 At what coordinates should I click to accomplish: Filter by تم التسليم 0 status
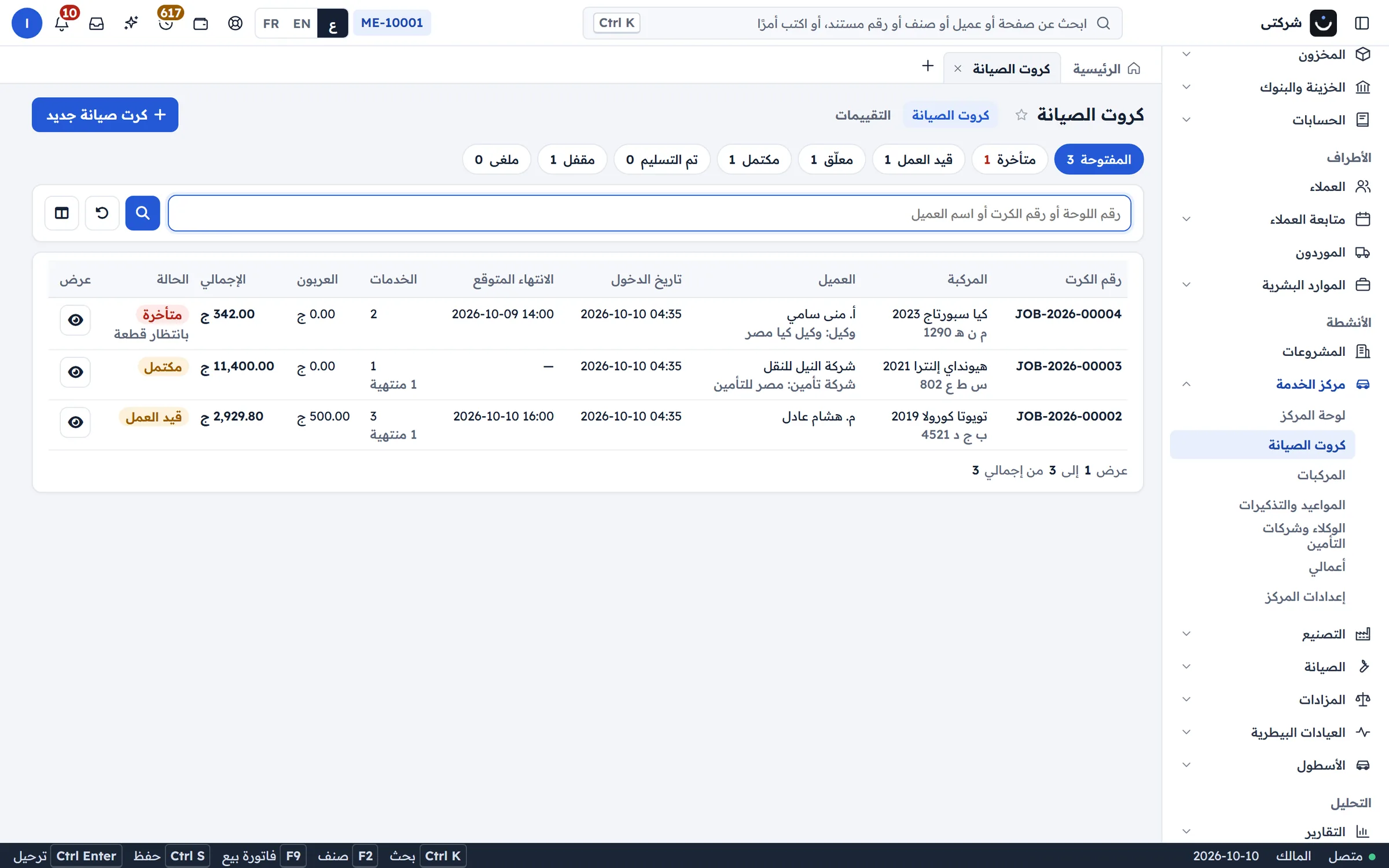pyautogui.click(x=662, y=159)
